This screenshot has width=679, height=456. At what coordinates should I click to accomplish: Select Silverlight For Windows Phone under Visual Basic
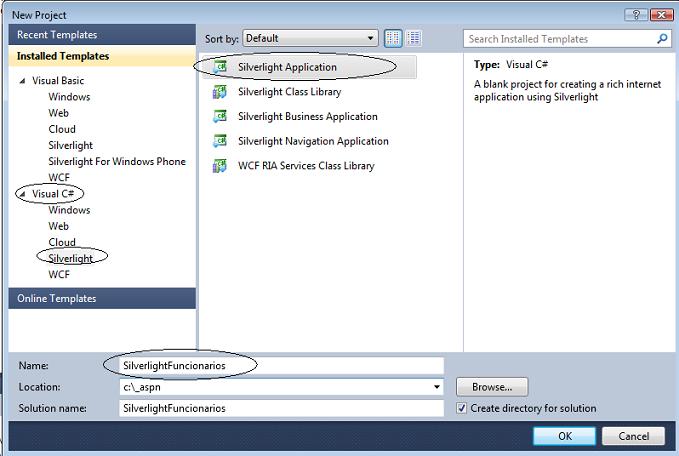117,162
